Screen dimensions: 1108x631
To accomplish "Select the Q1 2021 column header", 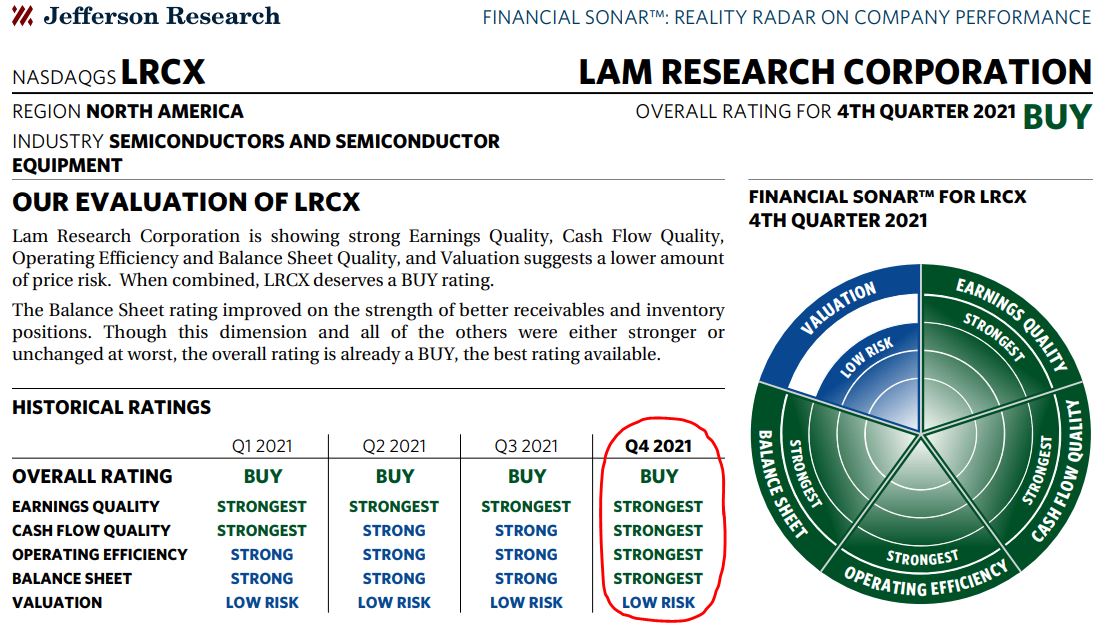I will tap(262, 446).
